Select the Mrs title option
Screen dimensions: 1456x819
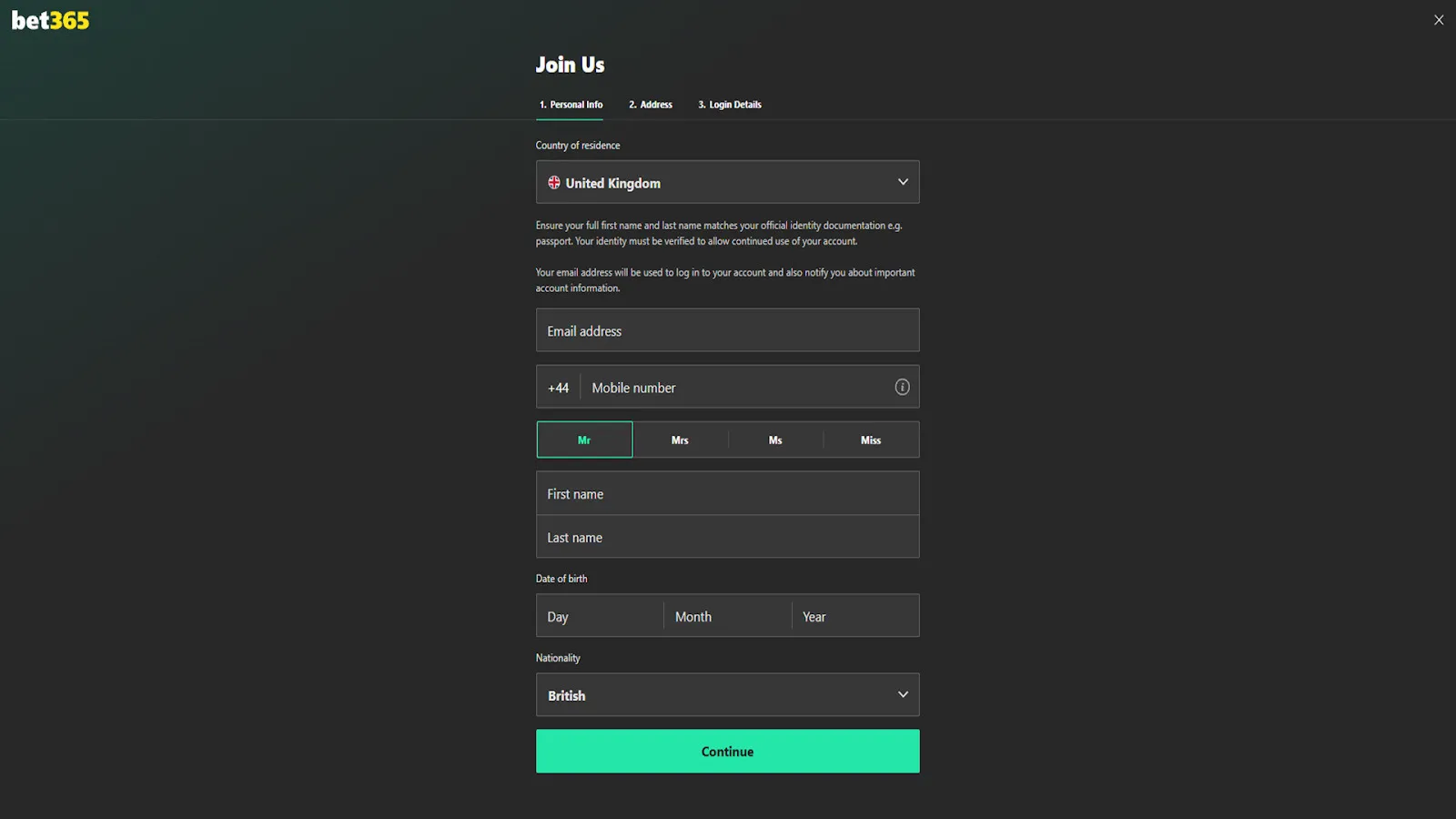point(680,440)
